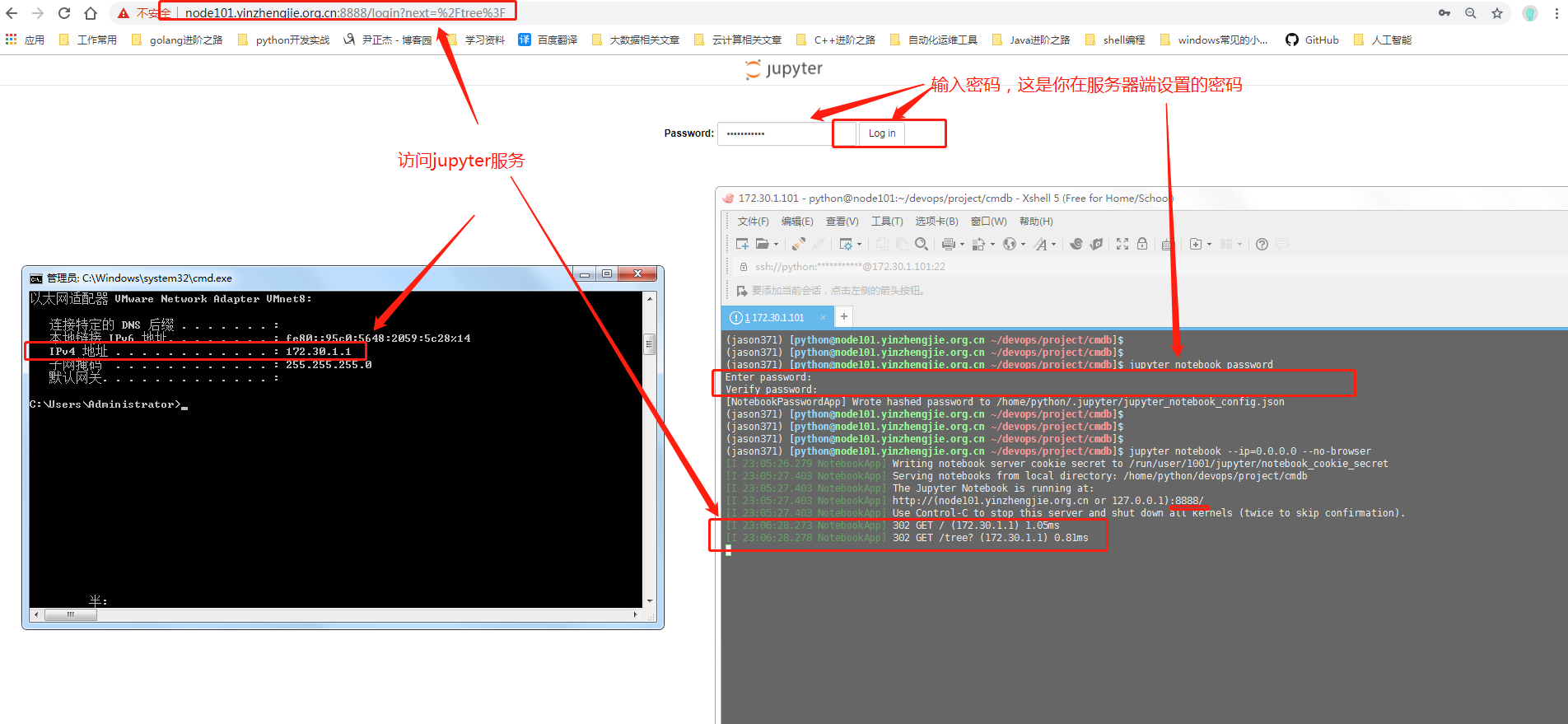Viewport: 1568px width, 724px height.
Task: Reload the Jupyter login page
Action: [x=64, y=13]
